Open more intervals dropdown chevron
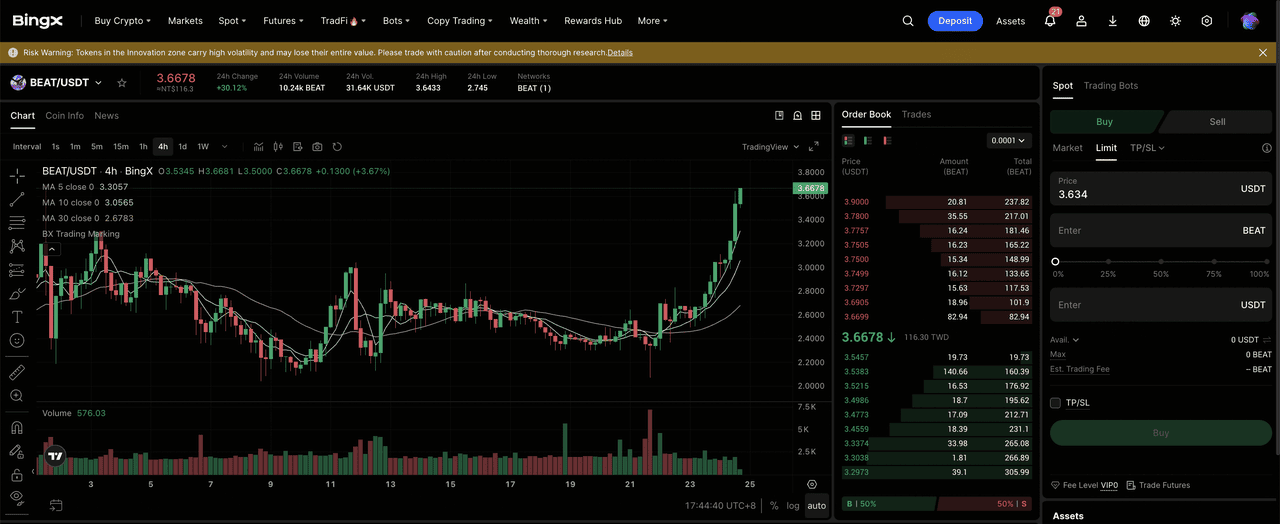This screenshot has width=1280, height=524. 224,147
